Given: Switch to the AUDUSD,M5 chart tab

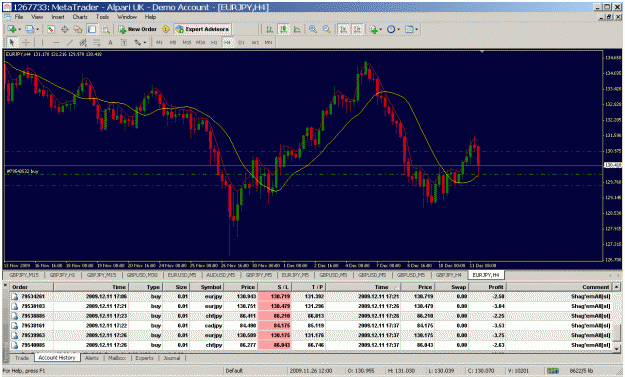Looking at the screenshot, I should 221,275.
